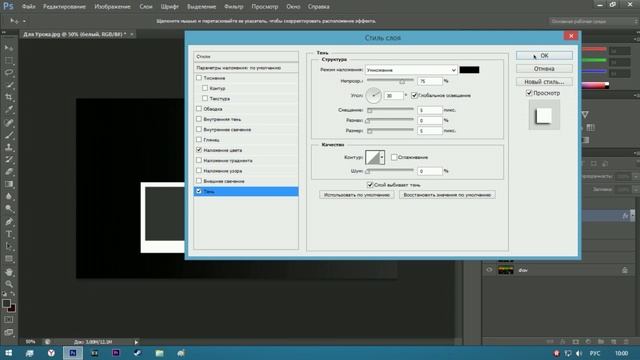Select the Rectangle shape tool
The image size is (640, 360).
coord(9,259)
